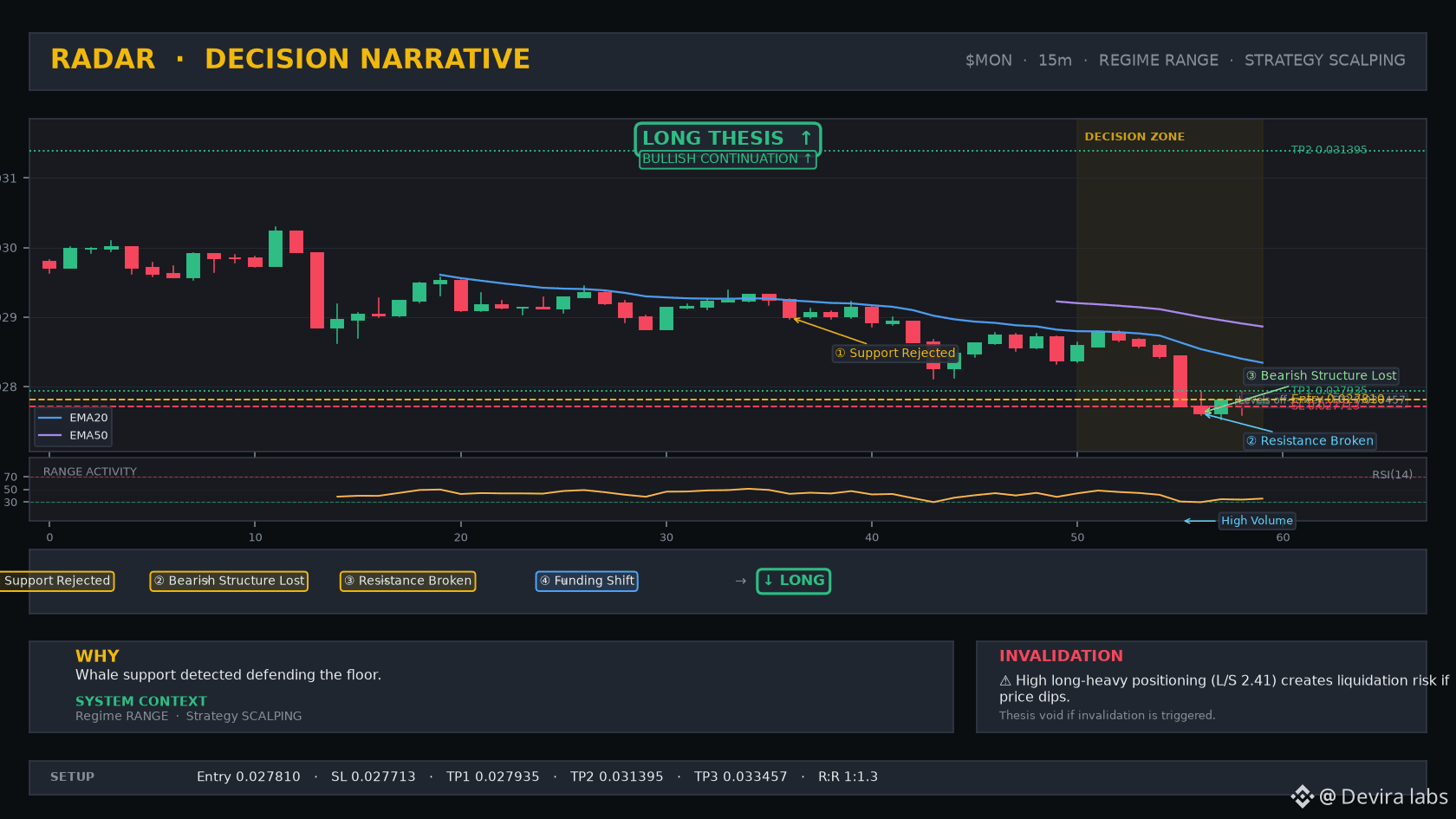
Task: Click the Support Rejected step chip
Action: tap(55, 581)
